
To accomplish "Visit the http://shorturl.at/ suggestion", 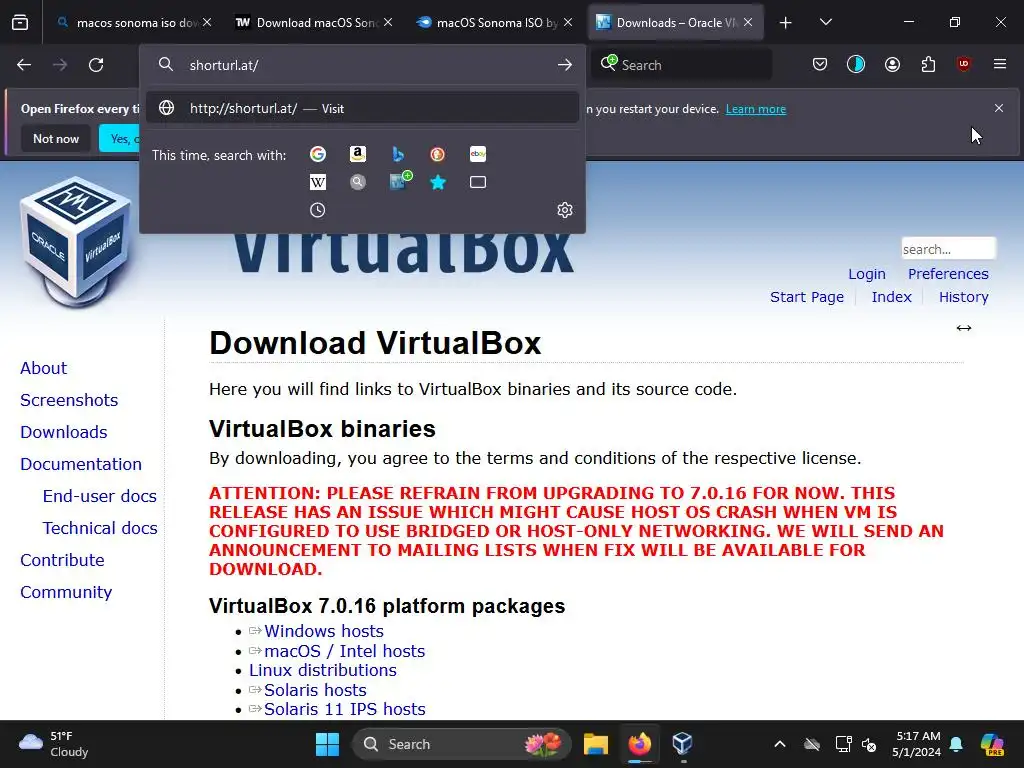I will pos(362,108).
